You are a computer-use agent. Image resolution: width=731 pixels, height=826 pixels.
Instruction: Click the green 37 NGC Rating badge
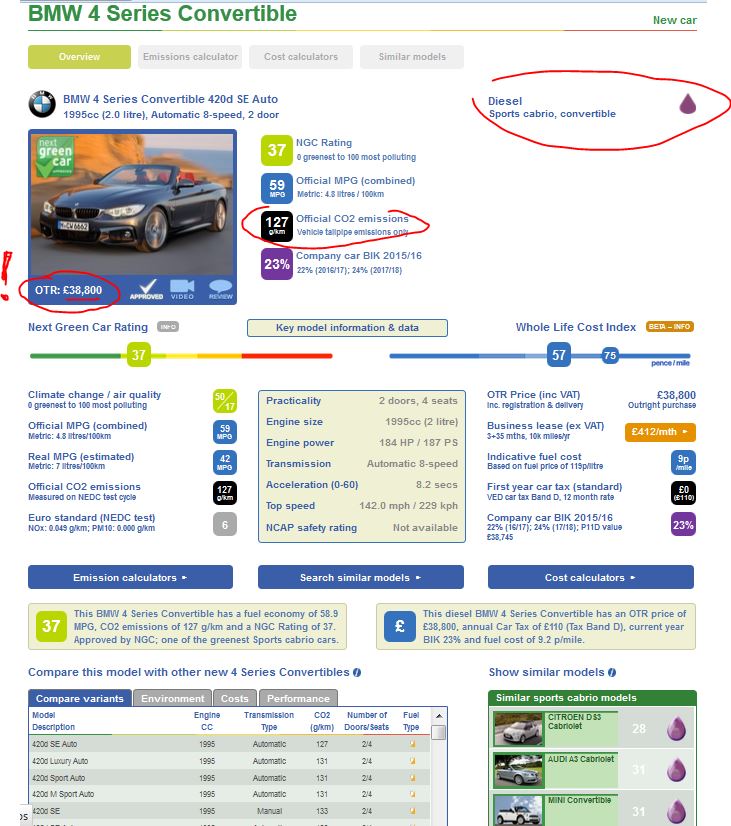point(276,151)
